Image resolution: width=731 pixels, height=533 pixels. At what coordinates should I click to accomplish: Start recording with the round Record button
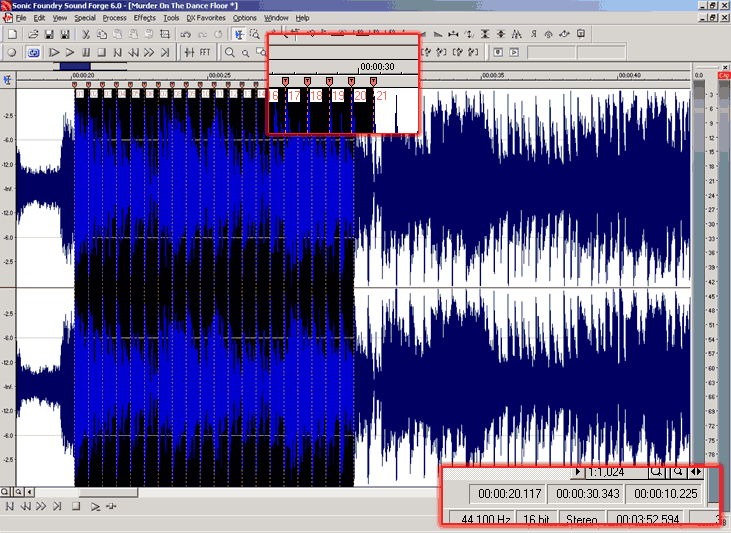tap(12, 52)
